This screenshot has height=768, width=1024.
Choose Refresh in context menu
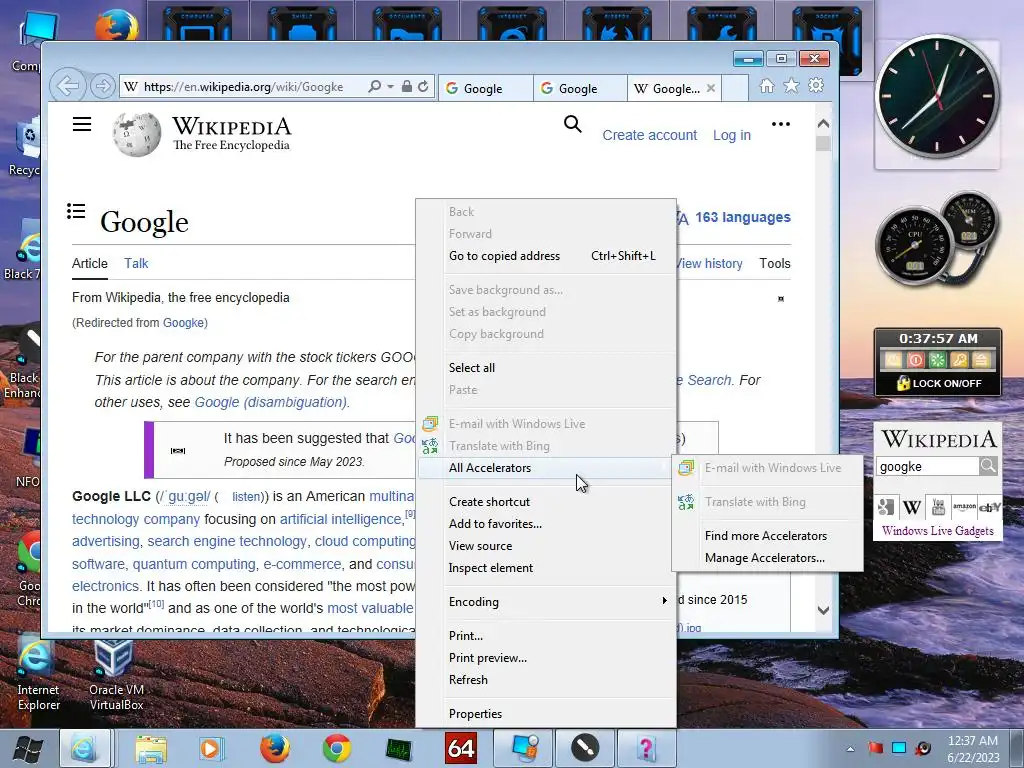[x=546, y=680]
